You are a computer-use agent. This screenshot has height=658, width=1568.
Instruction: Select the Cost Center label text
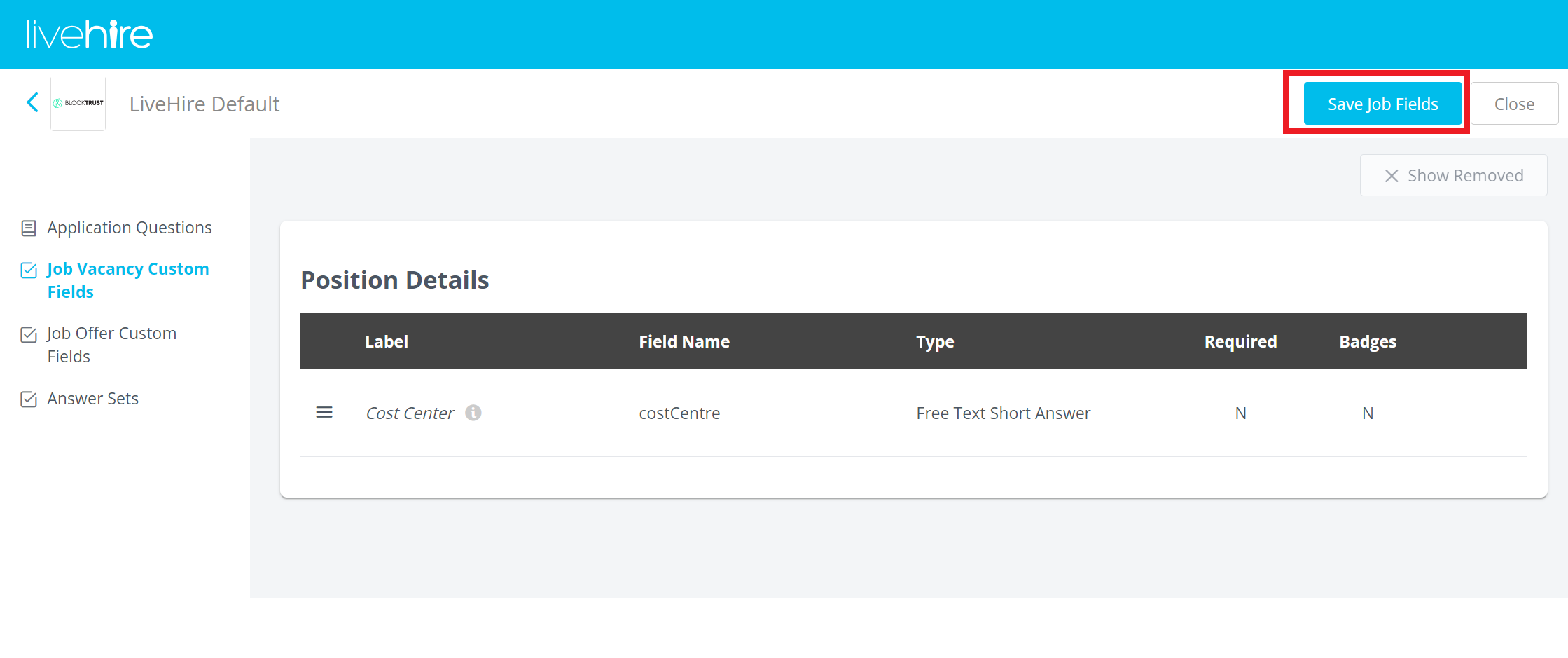click(x=410, y=413)
